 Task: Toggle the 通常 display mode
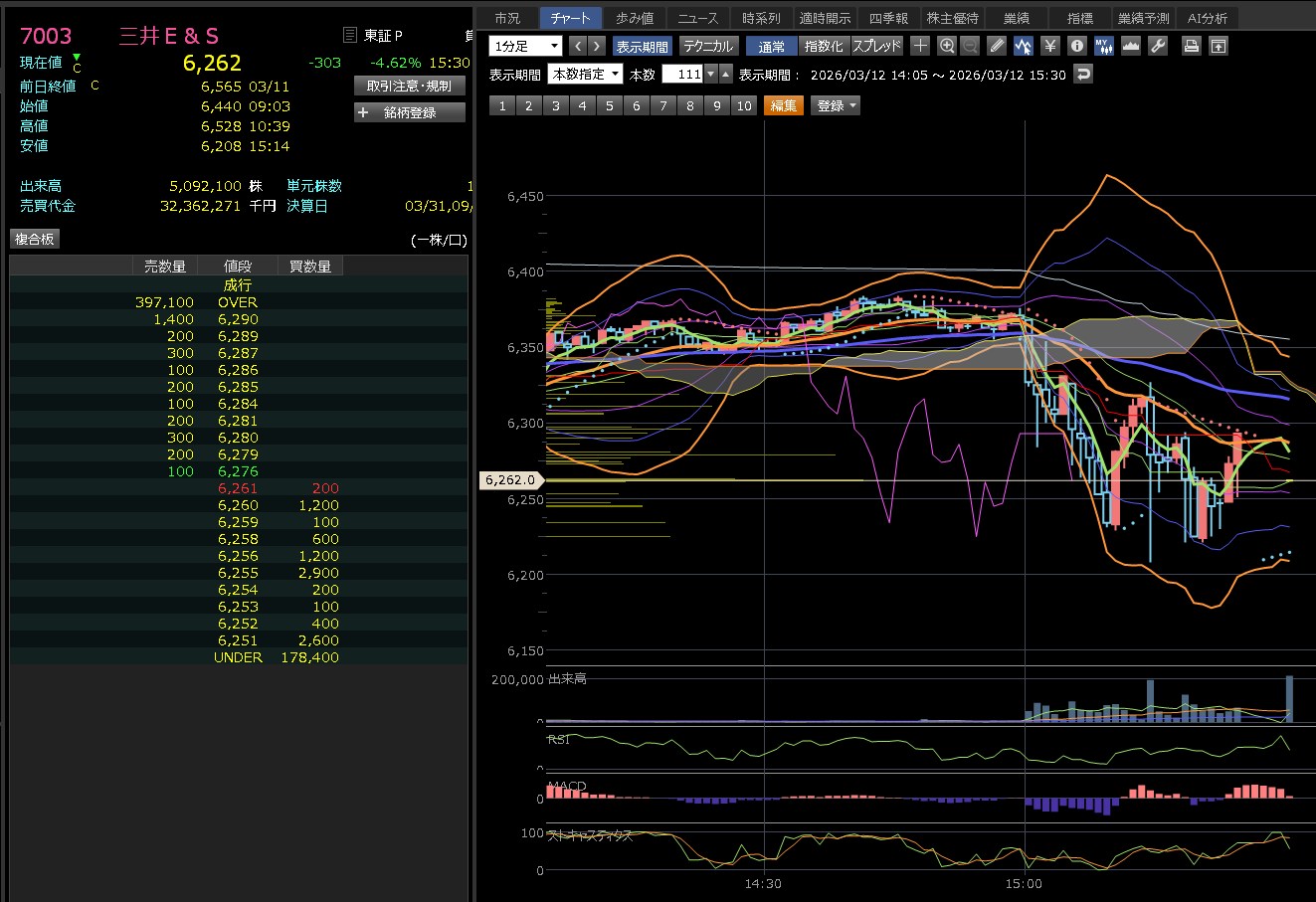click(771, 46)
